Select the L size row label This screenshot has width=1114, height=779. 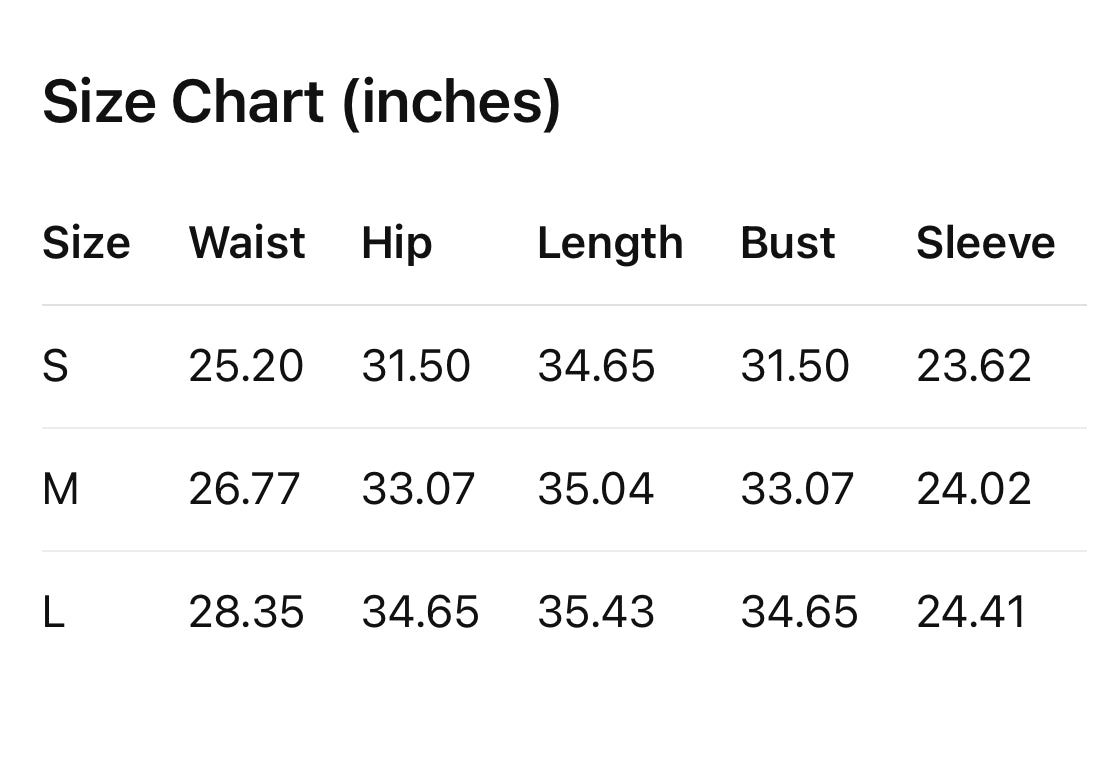(x=53, y=612)
